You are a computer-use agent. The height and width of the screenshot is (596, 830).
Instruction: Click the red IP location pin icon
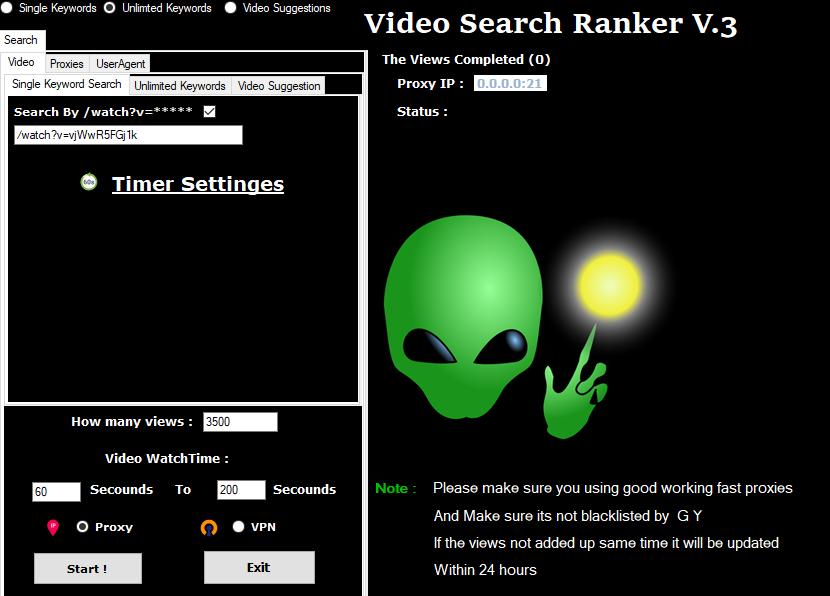(53, 527)
